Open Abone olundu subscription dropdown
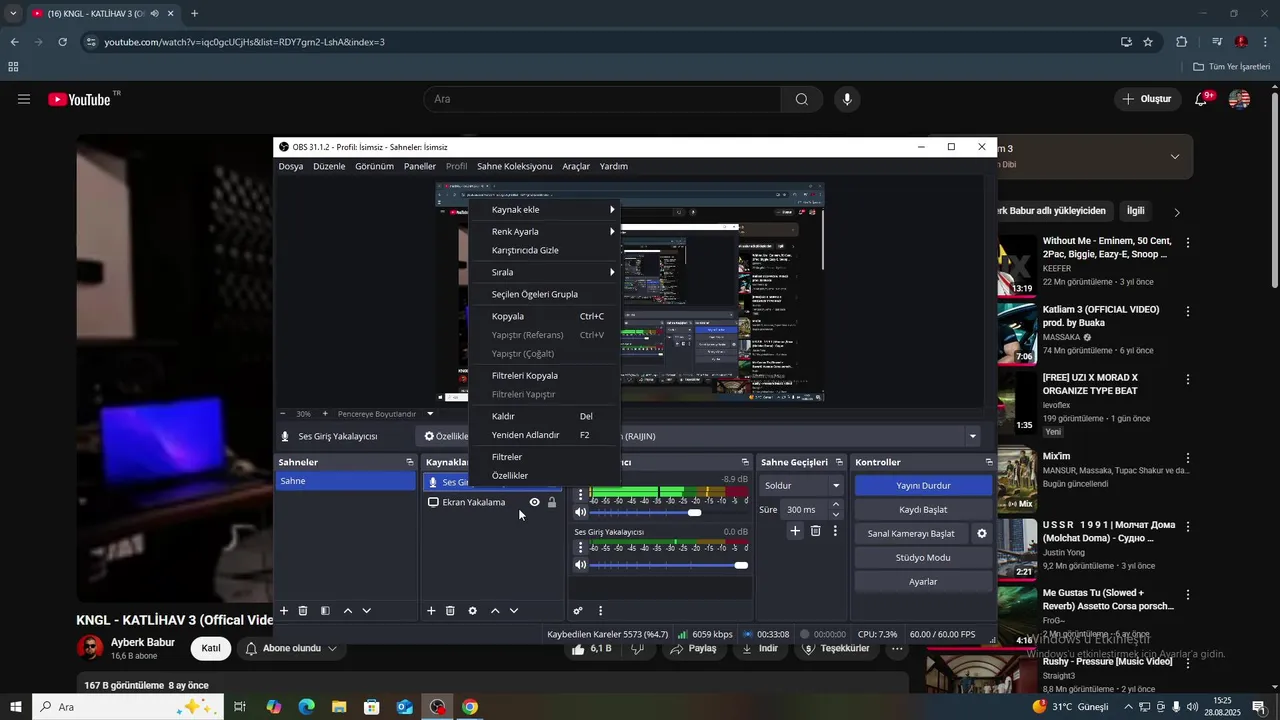This screenshot has height=720, width=1280. click(x=291, y=648)
